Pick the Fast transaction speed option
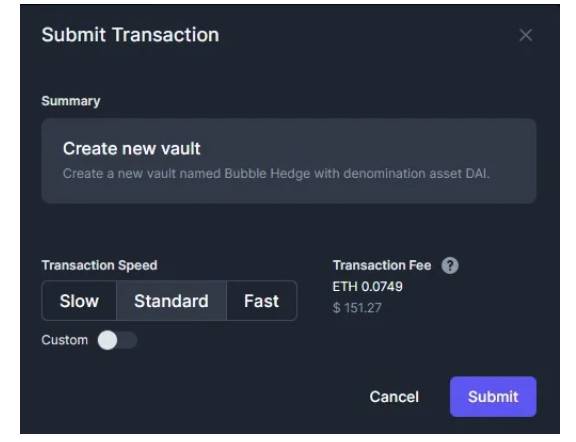This screenshot has height=442, width=576. pyautogui.click(x=262, y=301)
